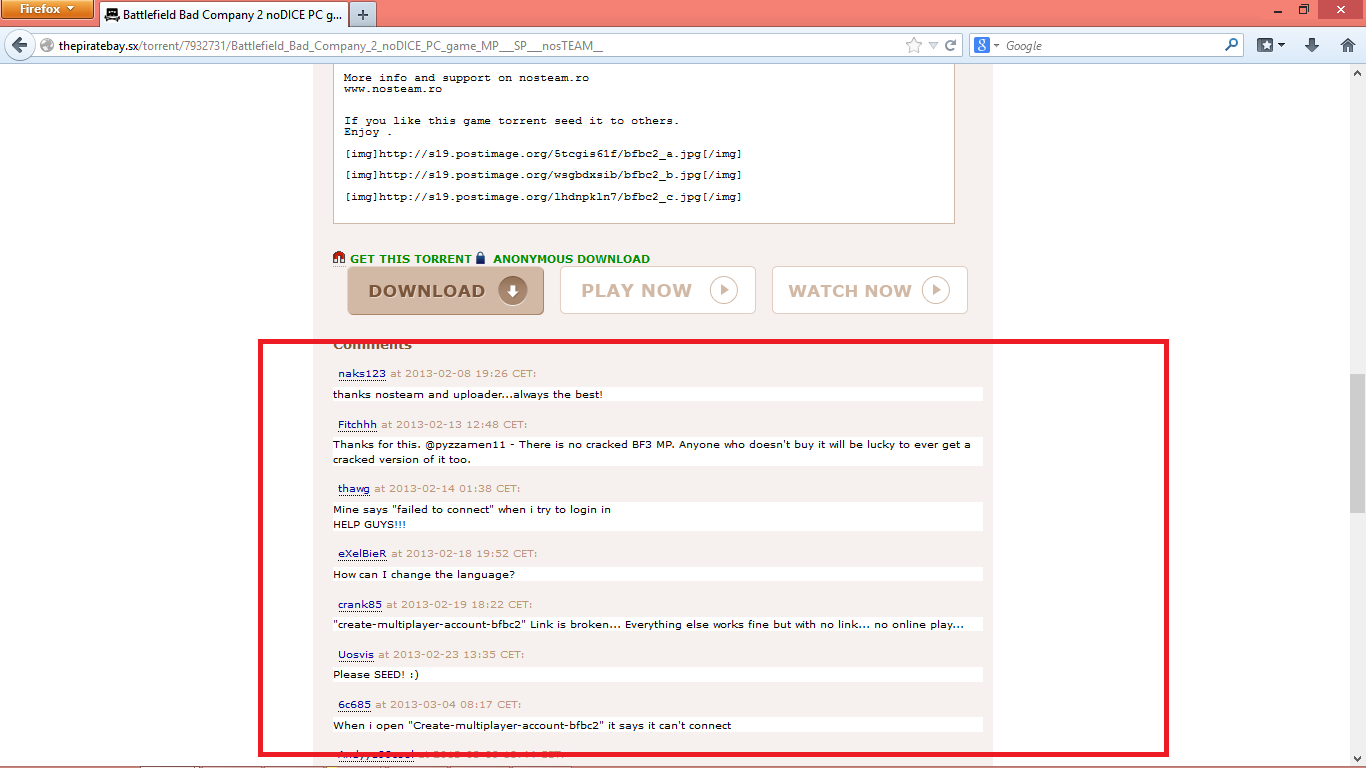Click timestamp "at 2013-02-23 13:35 CET:"
This screenshot has width=1366, height=768.
[x=451, y=655]
